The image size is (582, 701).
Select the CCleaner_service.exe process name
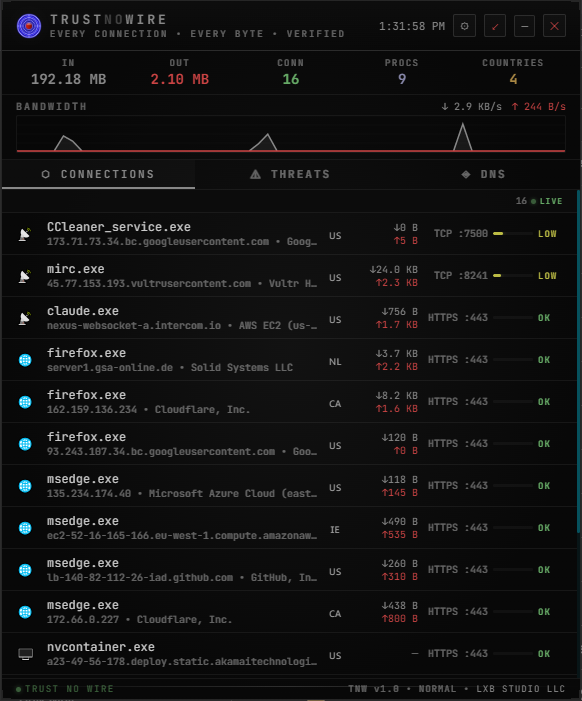click(x=119, y=227)
